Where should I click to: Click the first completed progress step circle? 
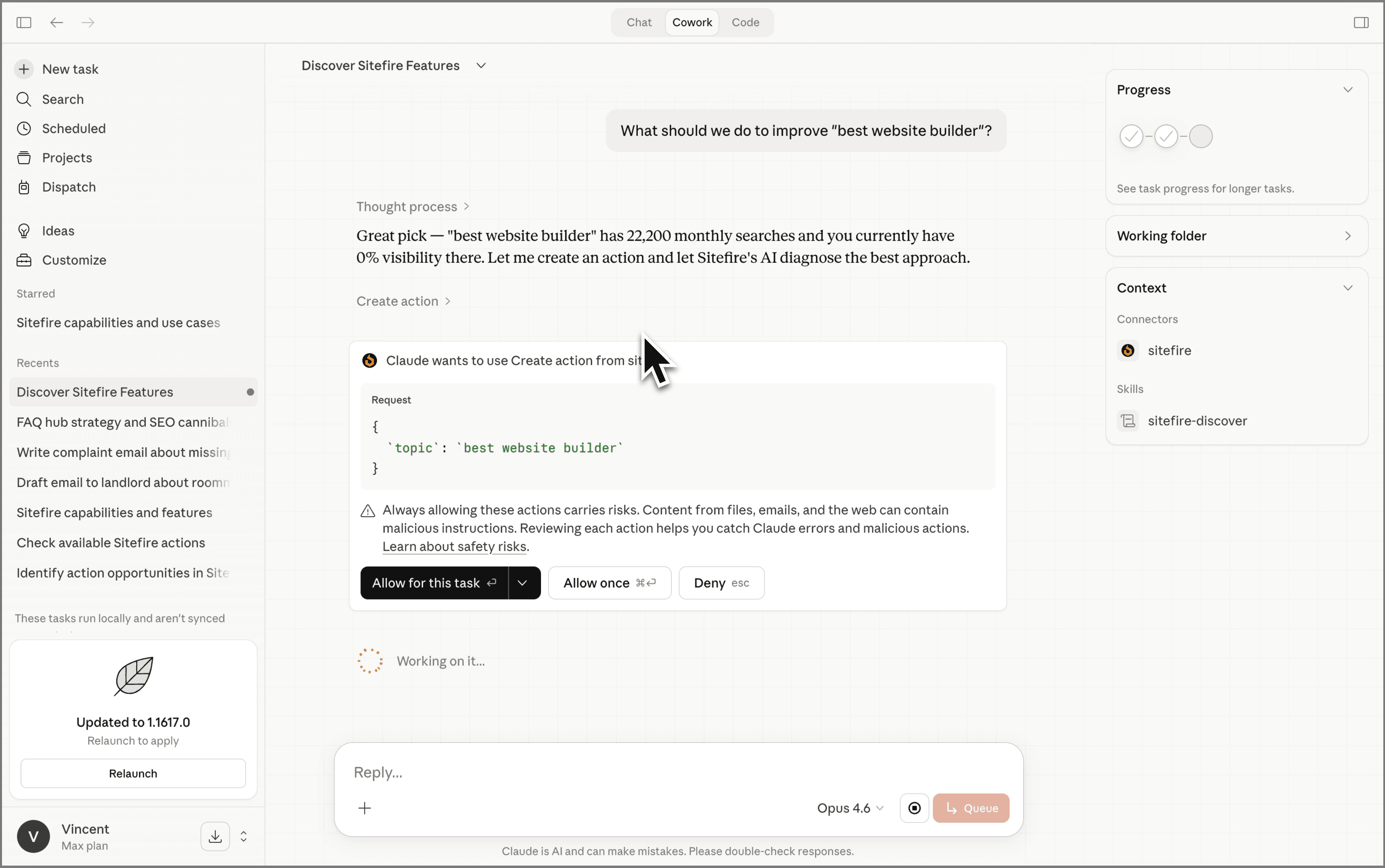[x=1131, y=137]
